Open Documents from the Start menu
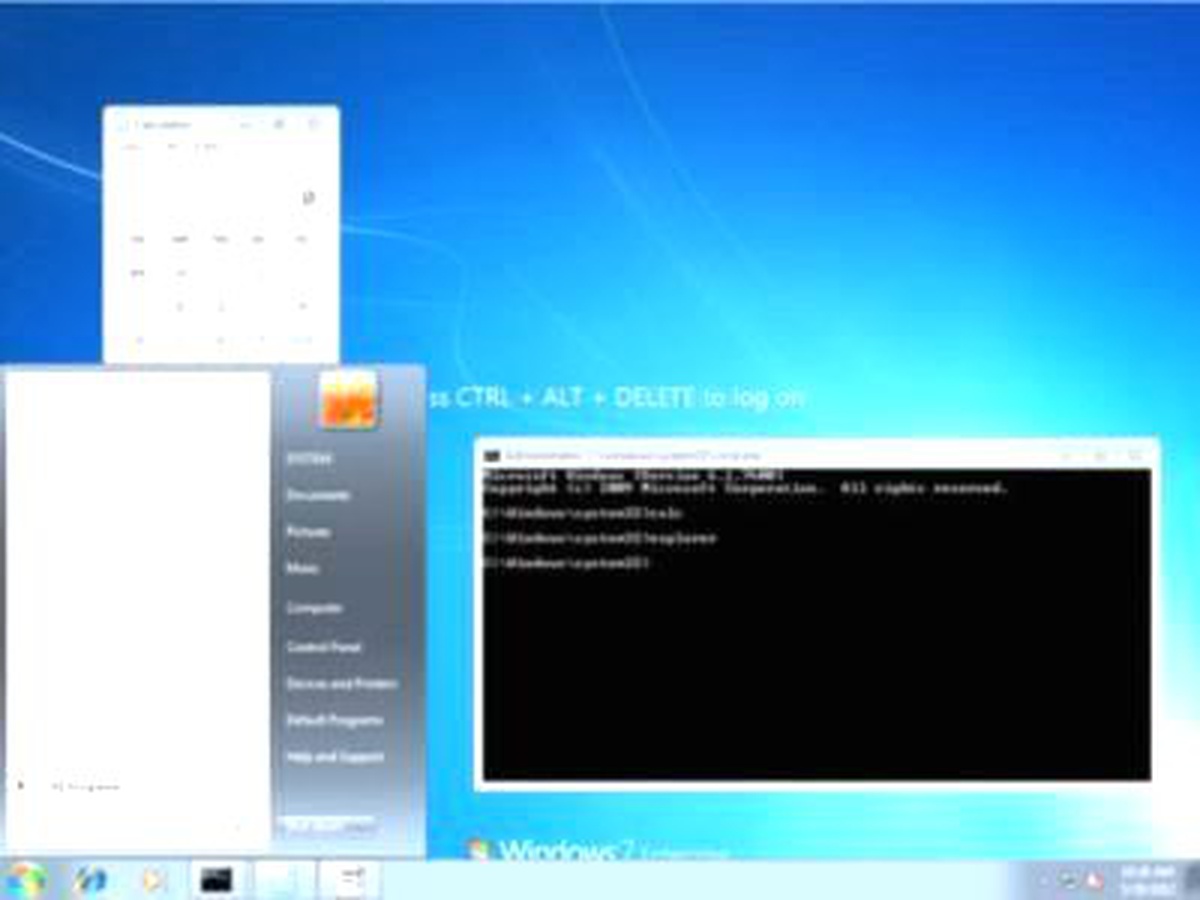This screenshot has width=1200, height=900. tap(318, 495)
